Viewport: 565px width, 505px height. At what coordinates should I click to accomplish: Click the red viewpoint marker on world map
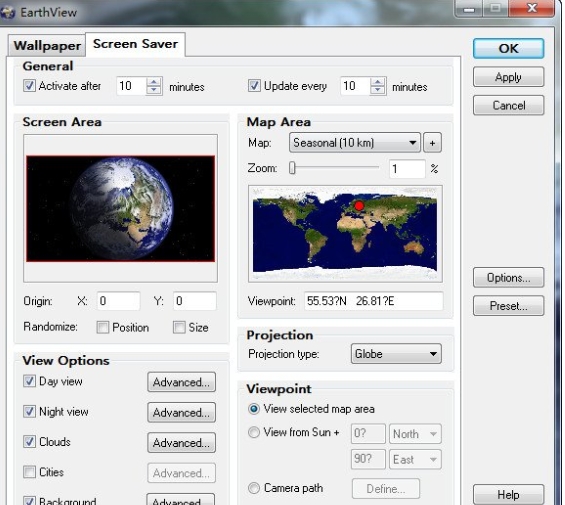pyautogui.click(x=359, y=205)
